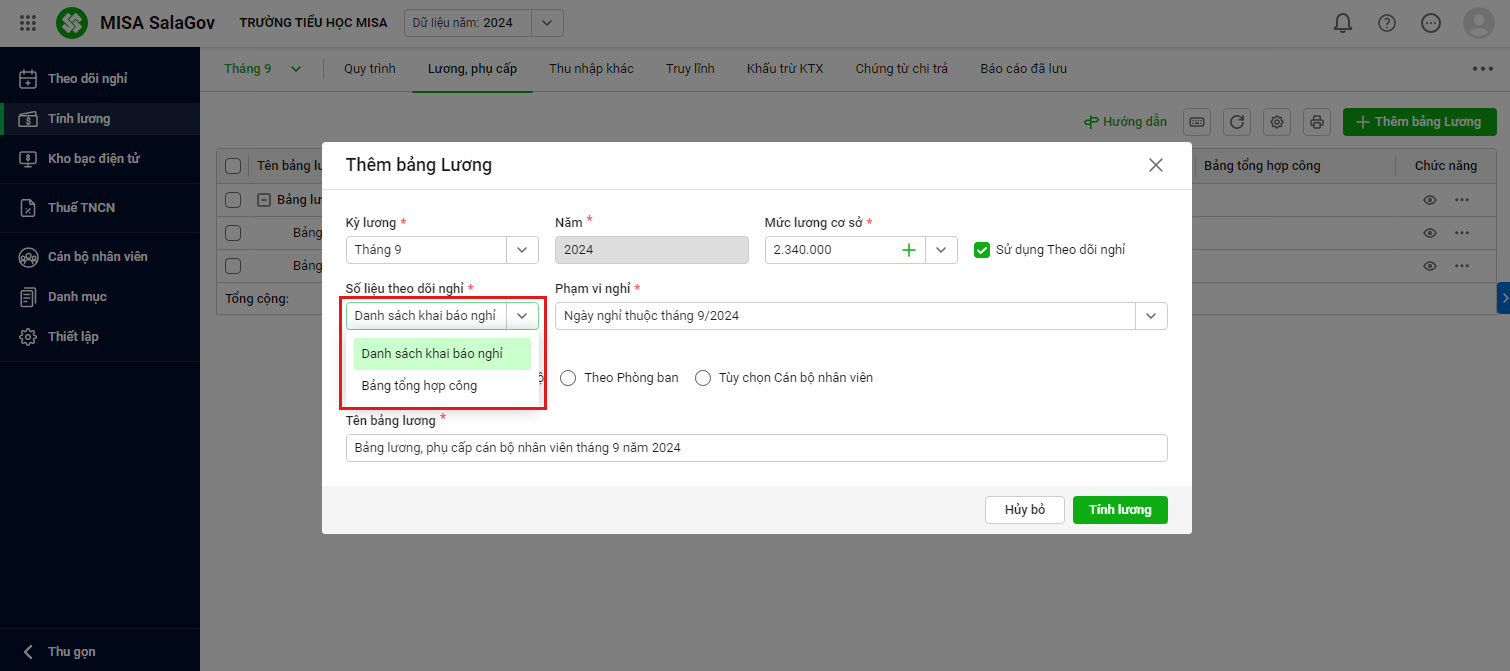1510x671 pixels.
Task: Open the keyboard shortcuts icon
Action: 1197,122
